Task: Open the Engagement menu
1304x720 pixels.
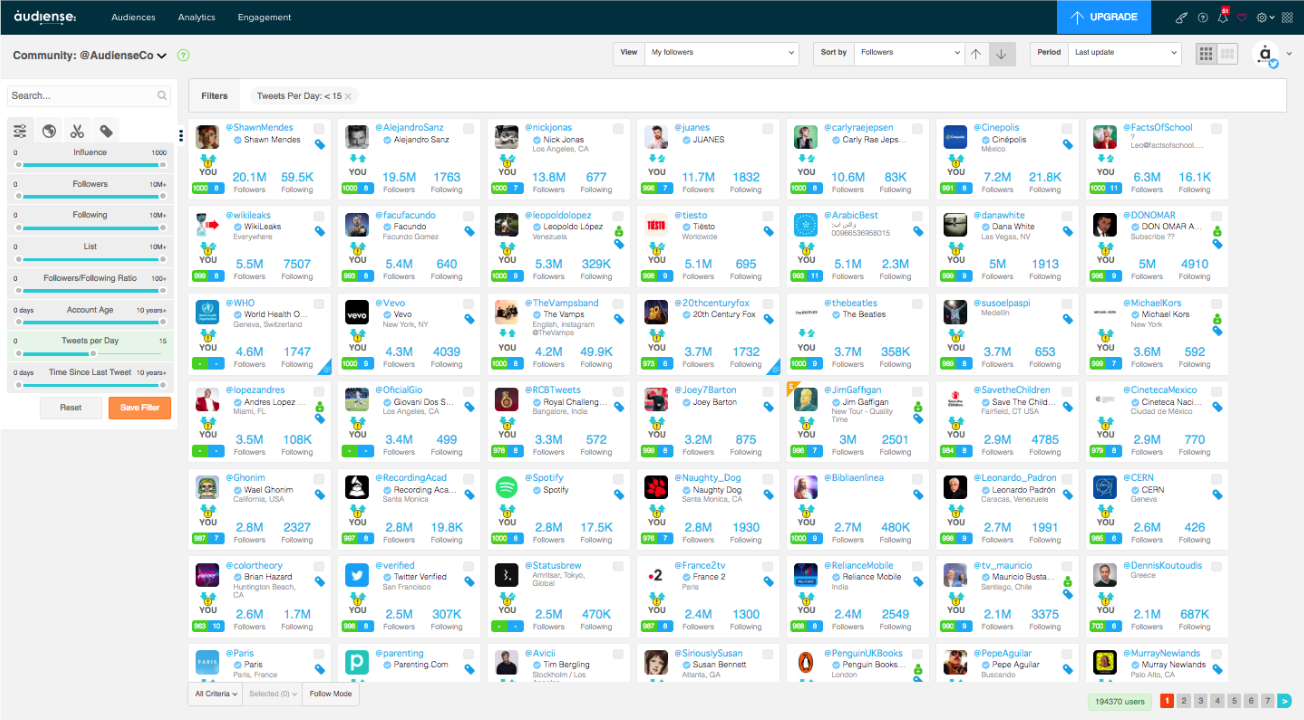Action: point(264,17)
